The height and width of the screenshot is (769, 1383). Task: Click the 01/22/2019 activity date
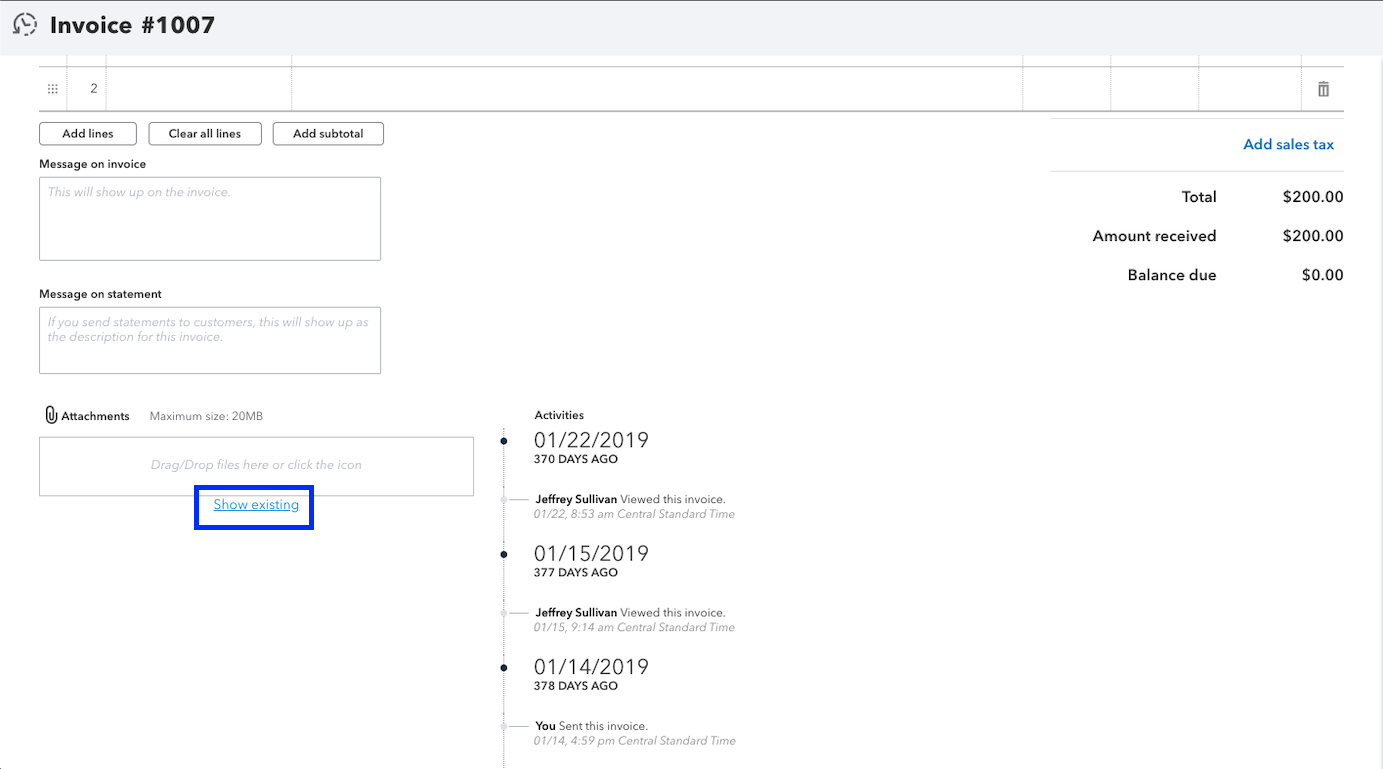(x=591, y=440)
